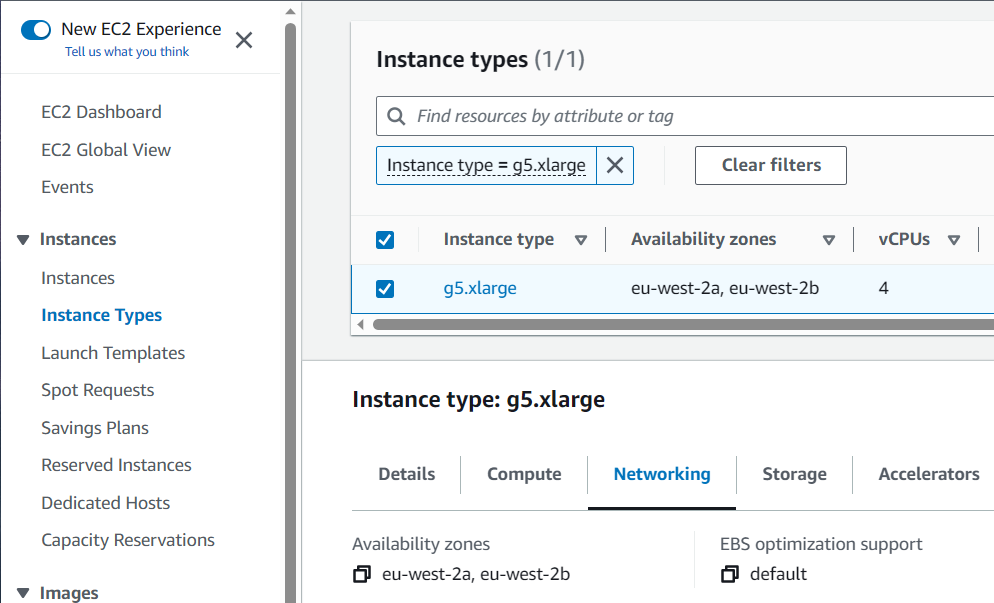Click the 'default' EBS optimization value

click(778, 574)
